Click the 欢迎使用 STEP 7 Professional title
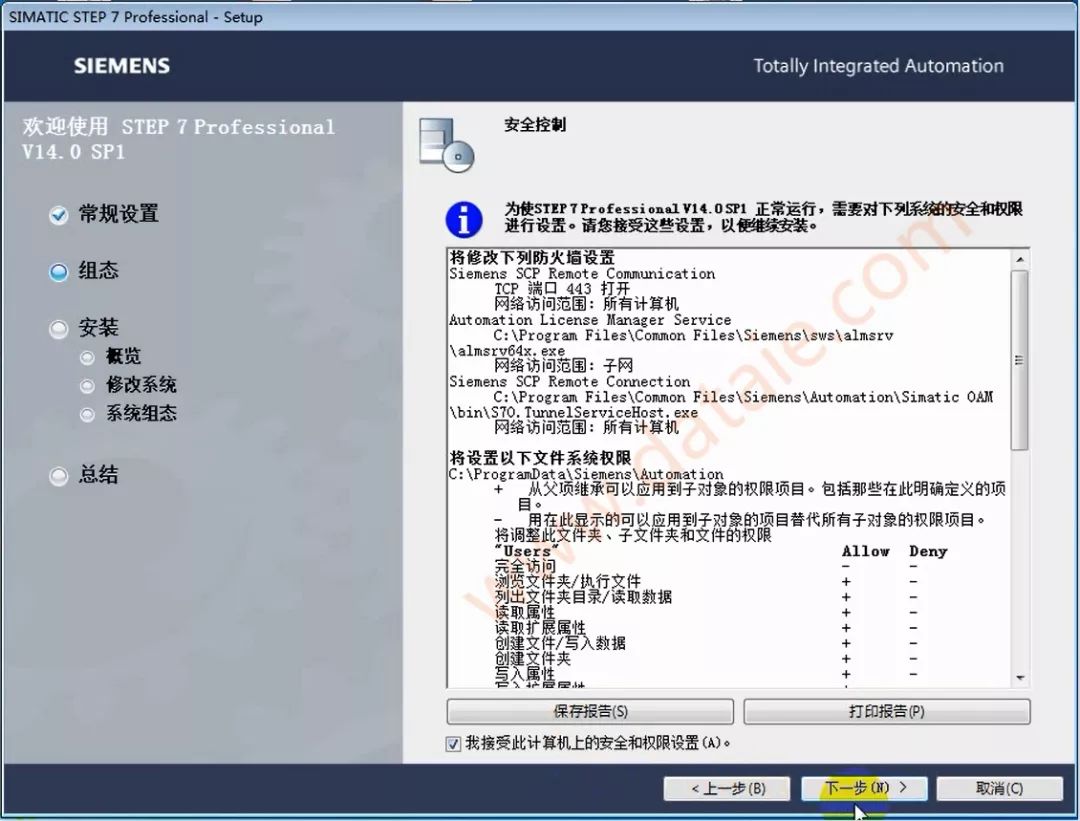The height and width of the screenshot is (821, 1080). (x=178, y=139)
